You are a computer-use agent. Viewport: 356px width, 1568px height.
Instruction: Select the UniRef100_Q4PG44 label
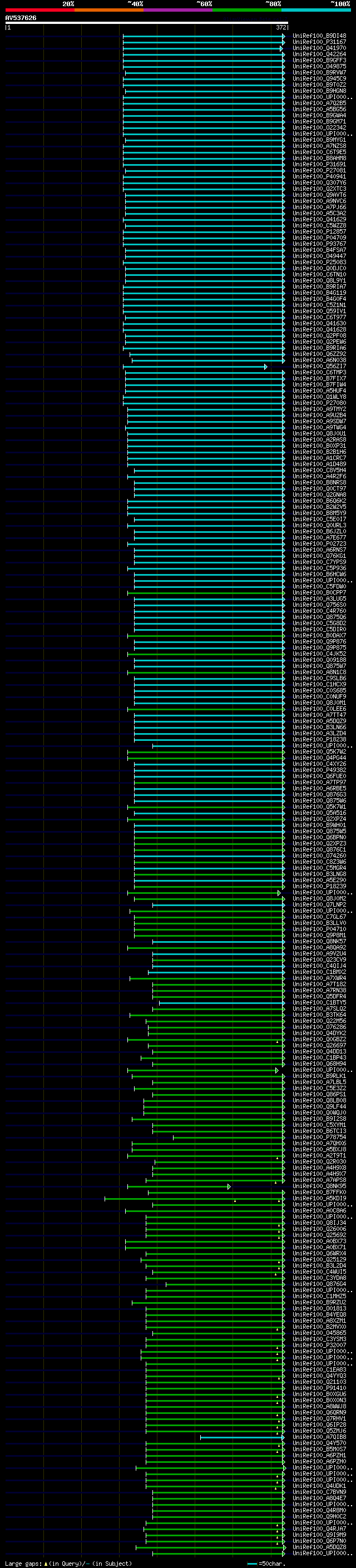point(319,758)
